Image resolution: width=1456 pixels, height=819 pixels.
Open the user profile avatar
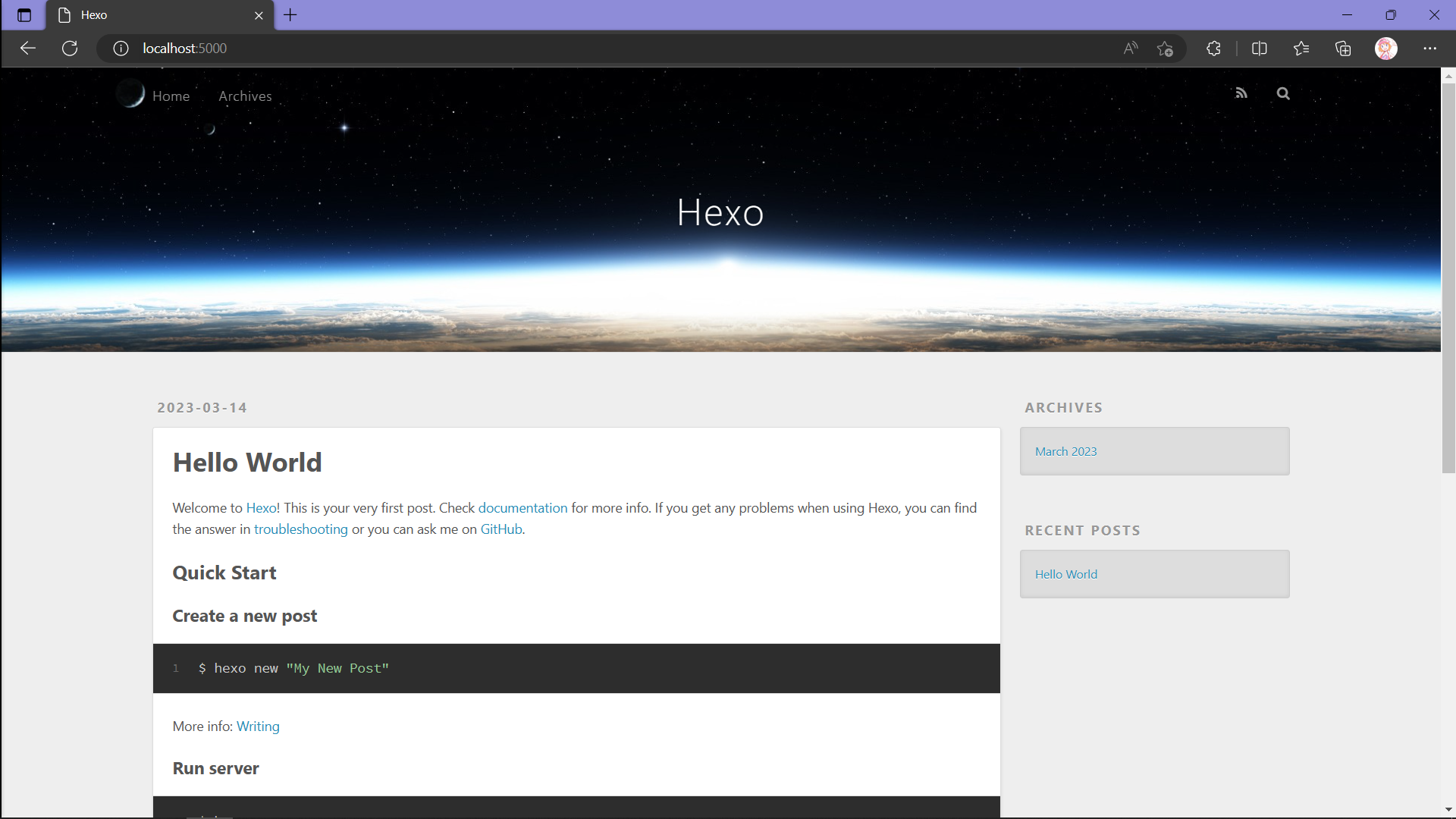1385,49
